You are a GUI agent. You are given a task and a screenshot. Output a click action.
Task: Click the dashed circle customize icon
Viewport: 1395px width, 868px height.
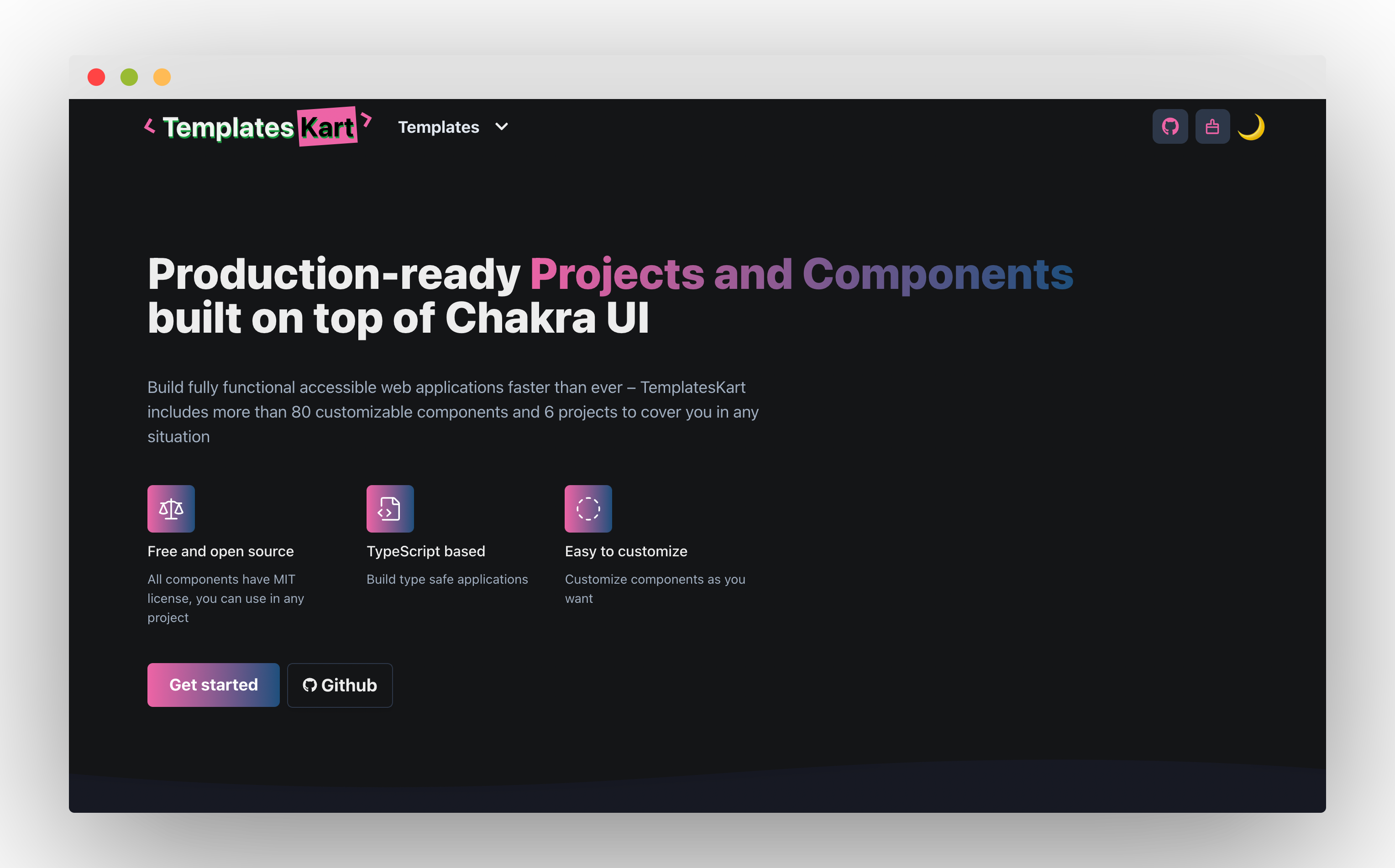[588, 509]
